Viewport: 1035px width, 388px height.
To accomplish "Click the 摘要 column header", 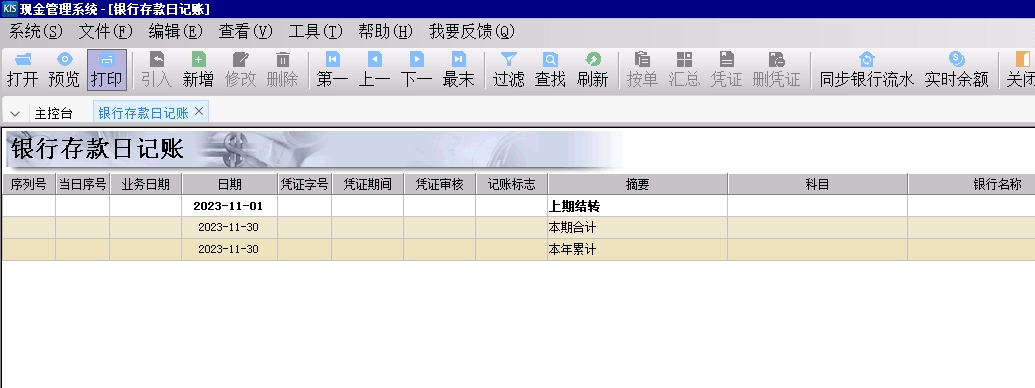I will [x=638, y=184].
